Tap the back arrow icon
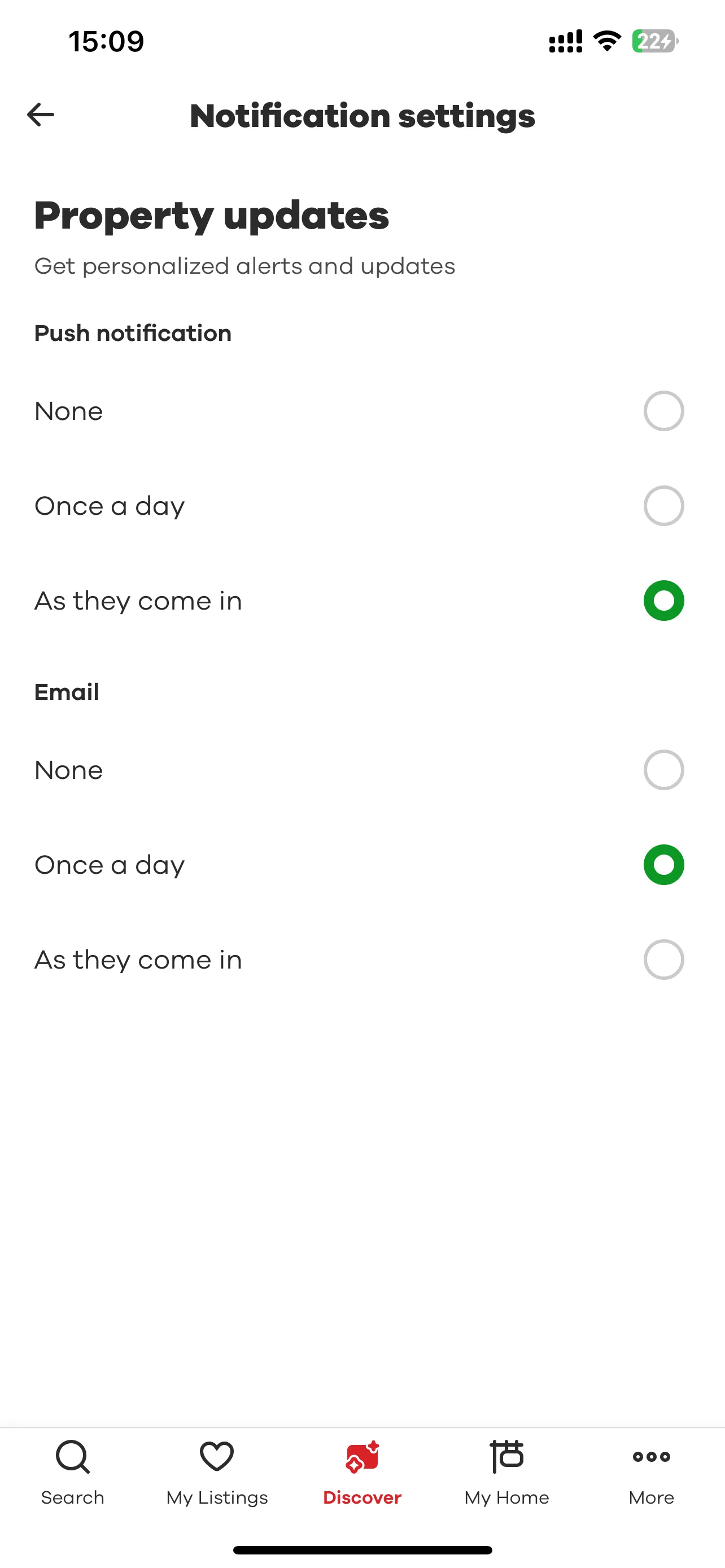725x1568 pixels. point(41,115)
